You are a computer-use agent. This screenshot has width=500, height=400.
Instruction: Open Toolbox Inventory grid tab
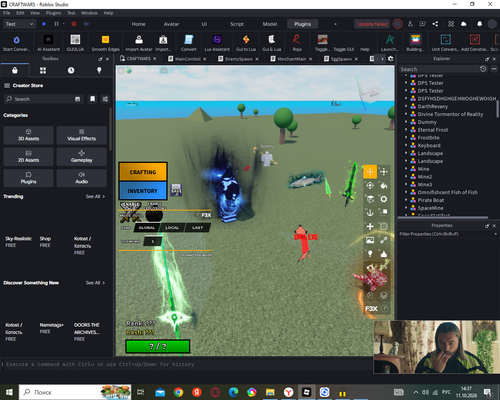click(x=43, y=70)
